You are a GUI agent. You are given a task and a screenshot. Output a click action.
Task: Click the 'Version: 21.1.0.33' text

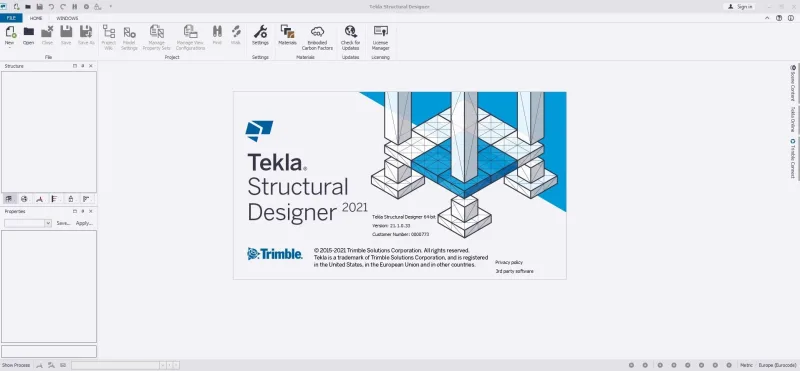pyautogui.click(x=391, y=226)
